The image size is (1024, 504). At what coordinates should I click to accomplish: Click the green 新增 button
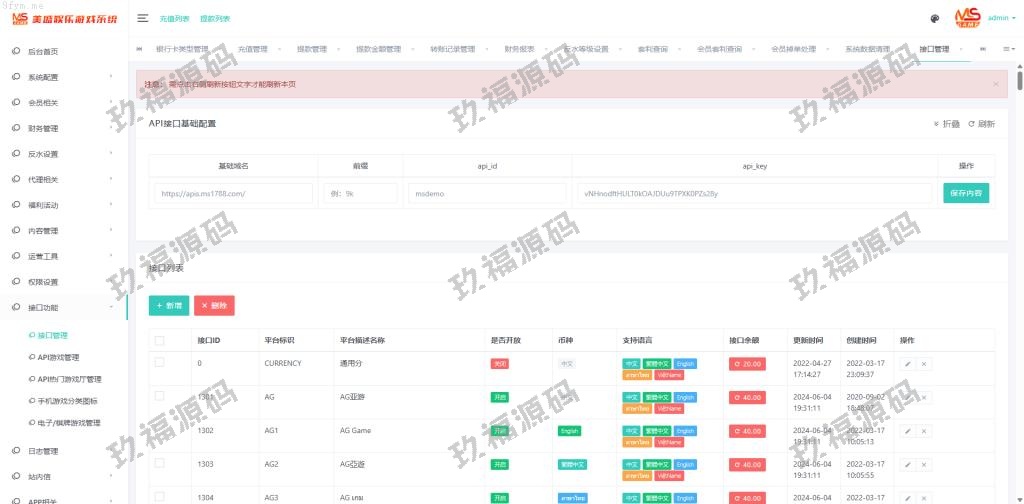point(169,305)
